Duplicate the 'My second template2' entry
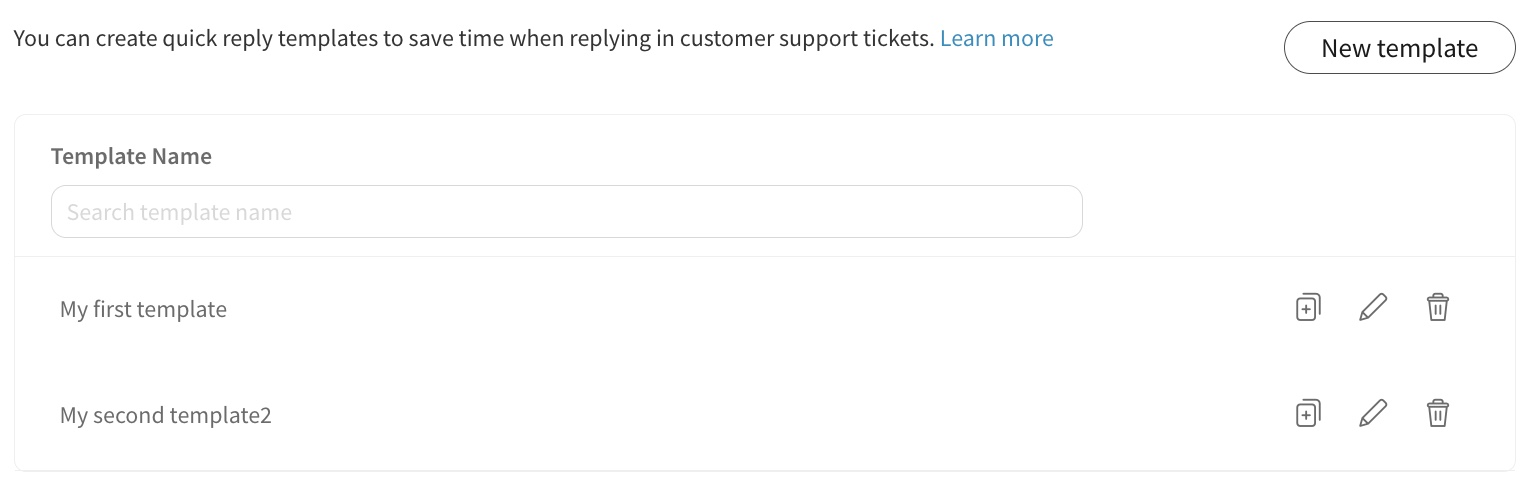 [x=1308, y=413]
